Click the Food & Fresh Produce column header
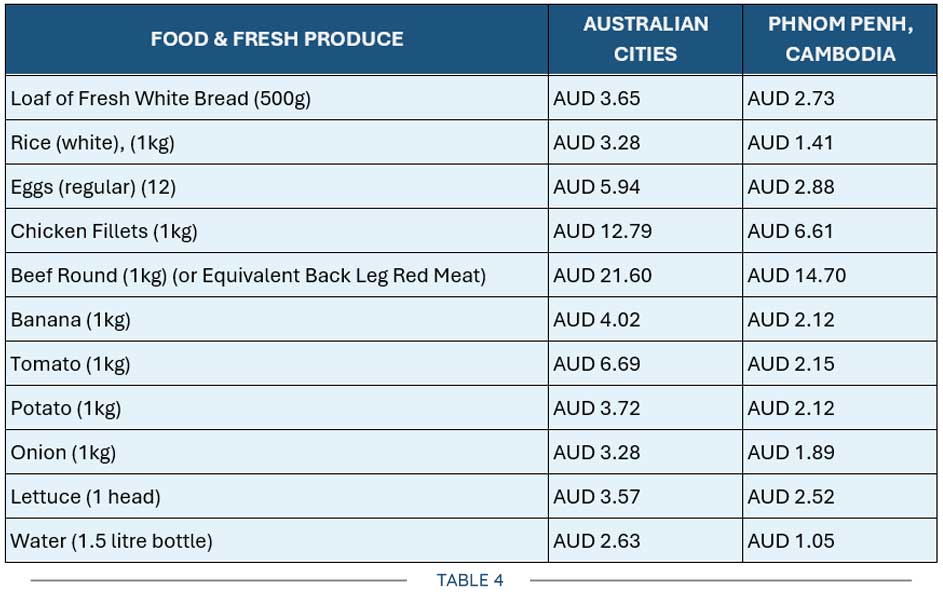The width and height of the screenshot is (943, 602). [x=277, y=39]
